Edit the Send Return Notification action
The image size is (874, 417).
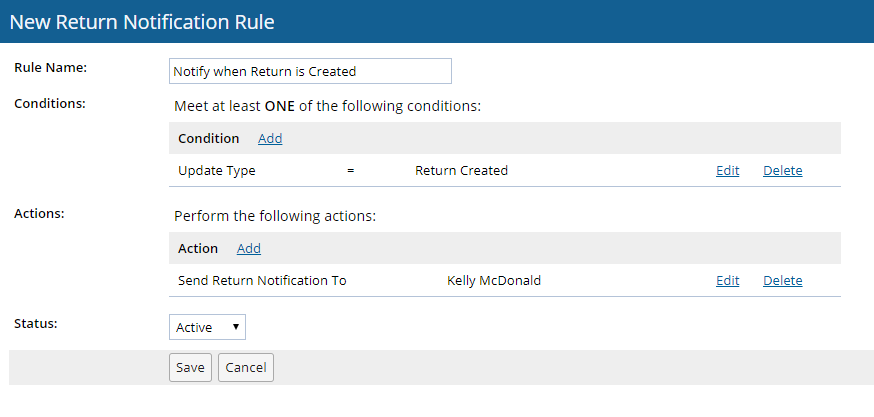pos(727,281)
